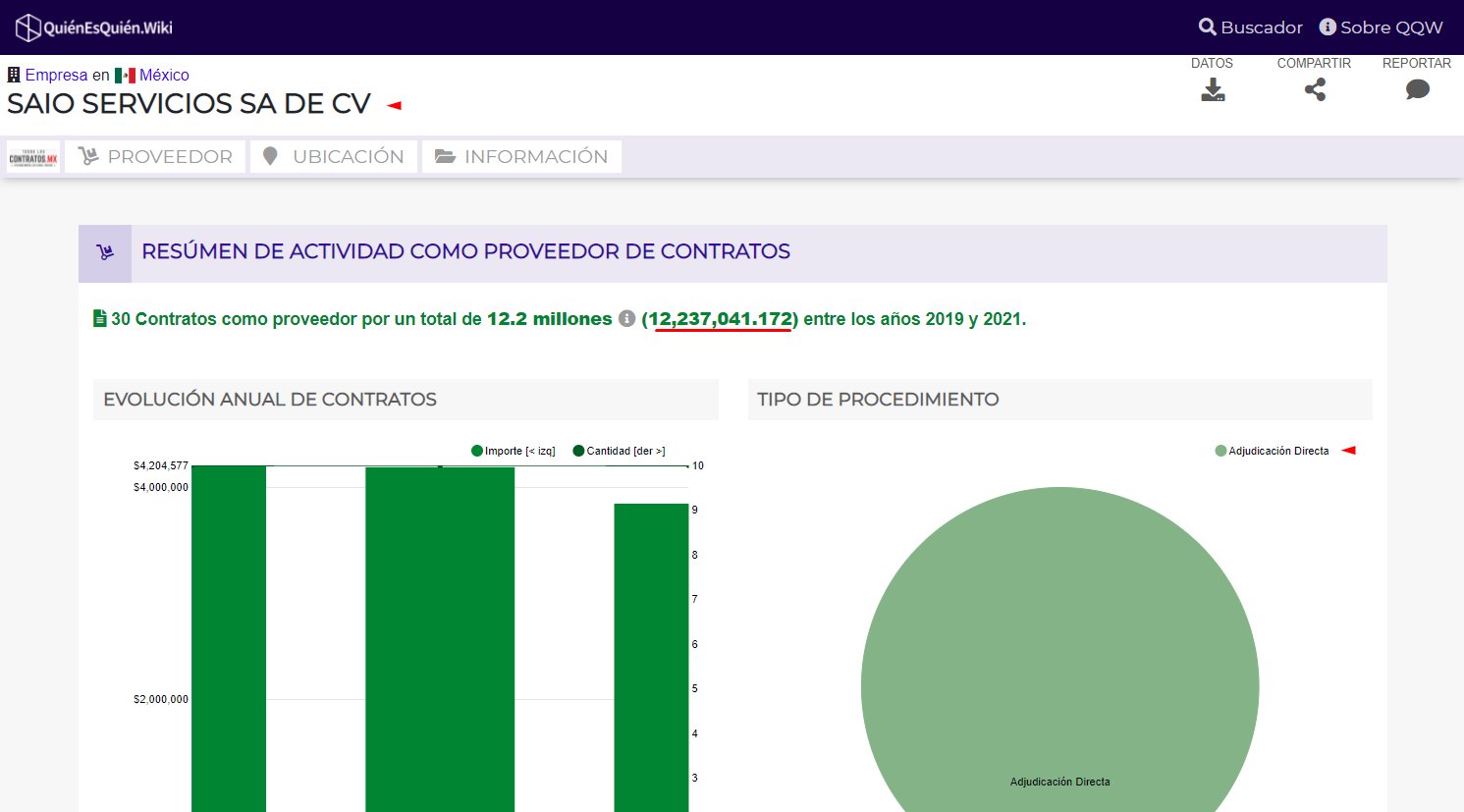Click the hand-truck icon in the summary header
Viewport: 1464px width, 812px height.
coord(105,253)
